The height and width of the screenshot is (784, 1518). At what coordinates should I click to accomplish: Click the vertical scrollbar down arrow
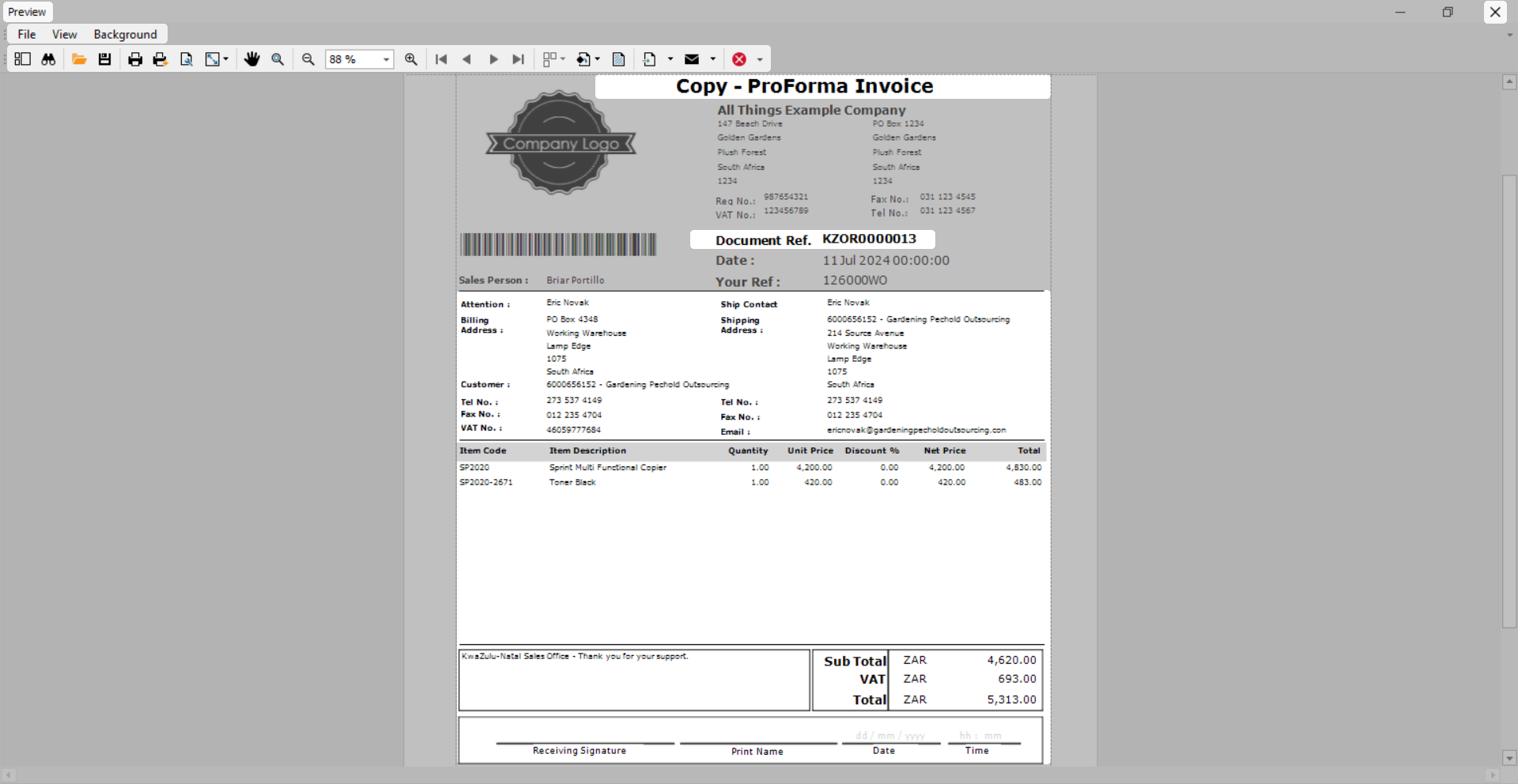[x=1509, y=757]
